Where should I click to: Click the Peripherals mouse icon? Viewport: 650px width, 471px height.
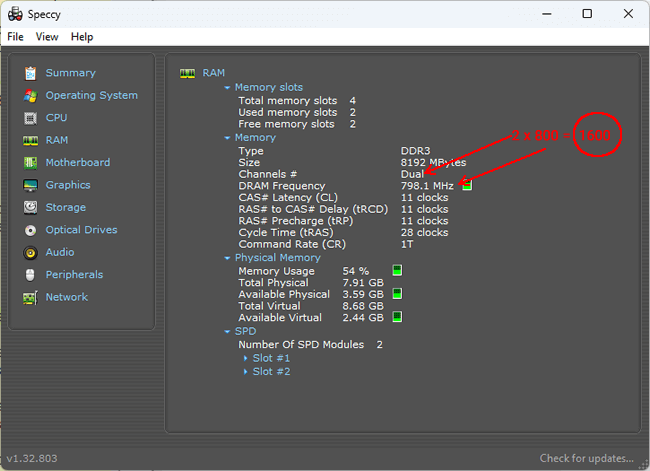coord(30,275)
